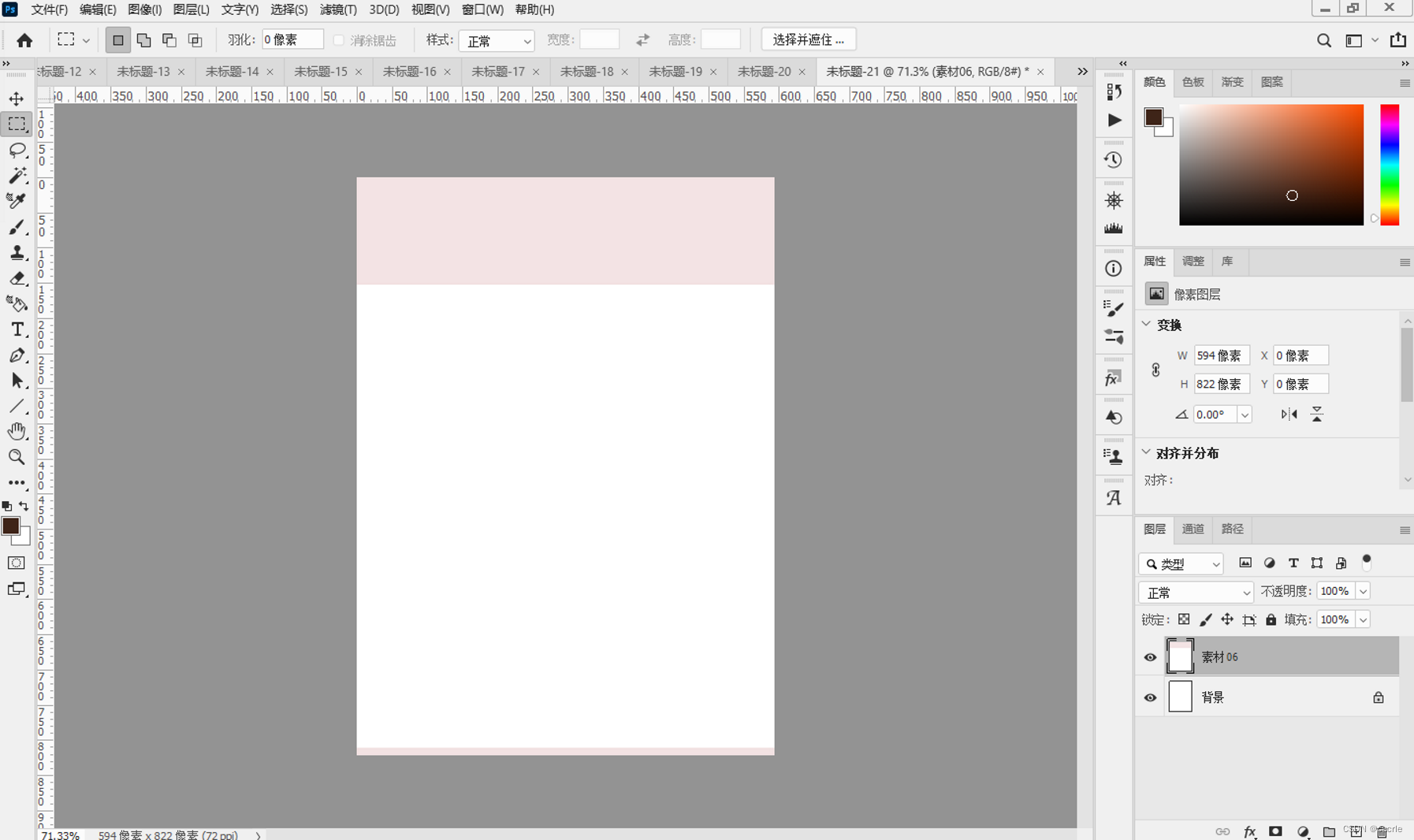The height and width of the screenshot is (840, 1414).
Task: Select the Move tool
Action: point(17,98)
